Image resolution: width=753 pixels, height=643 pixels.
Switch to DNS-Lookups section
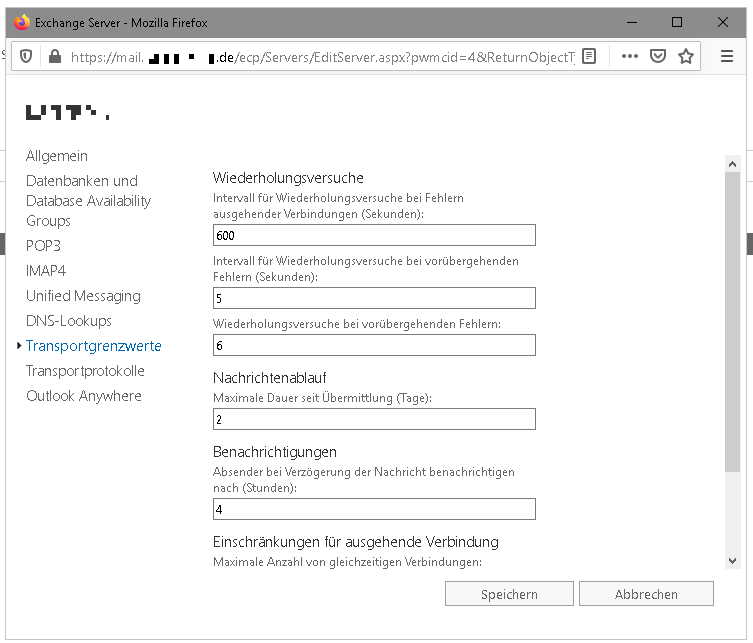[69, 321]
